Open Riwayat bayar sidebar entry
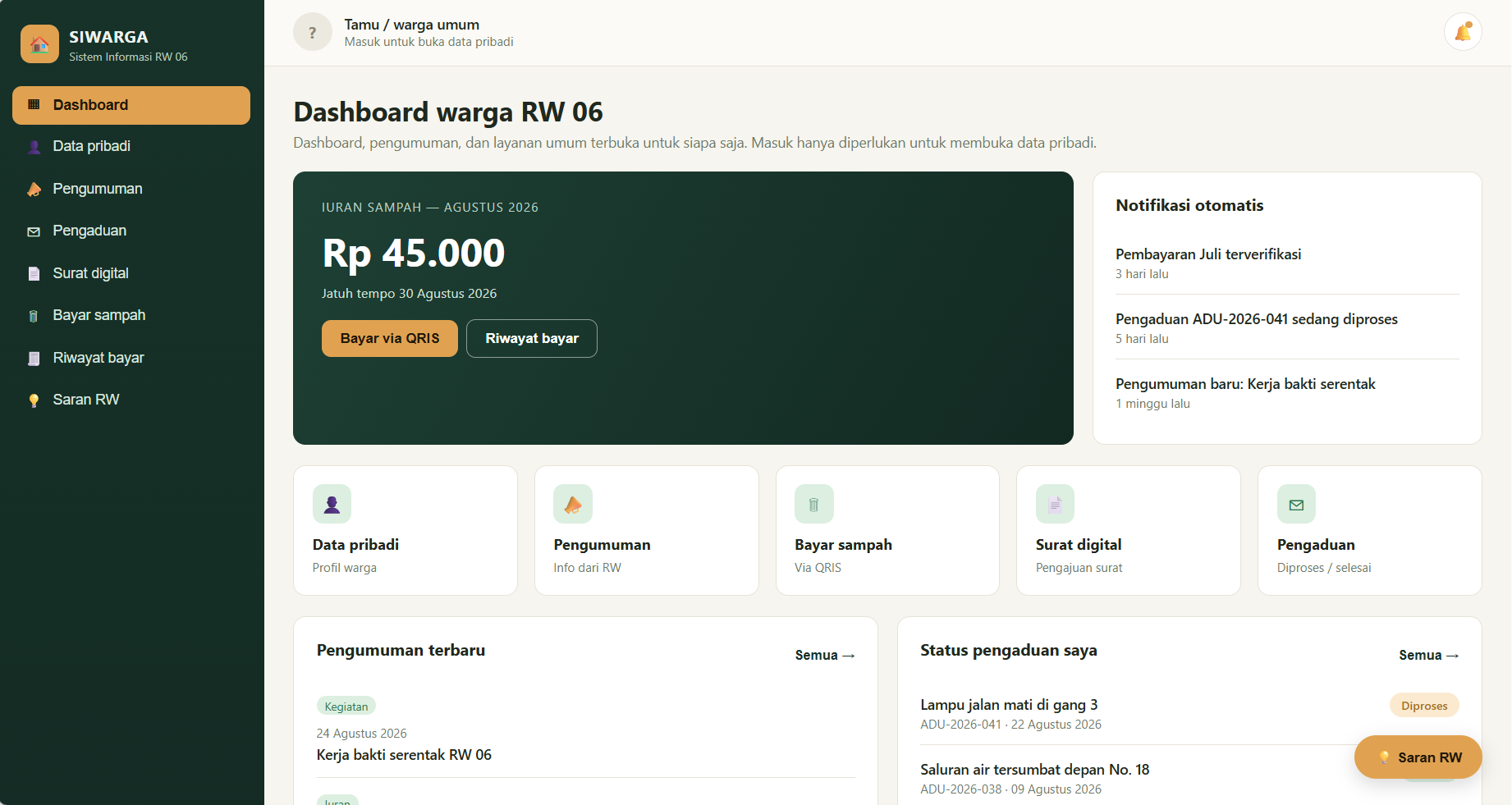This screenshot has height=805, width=1512. [131, 358]
